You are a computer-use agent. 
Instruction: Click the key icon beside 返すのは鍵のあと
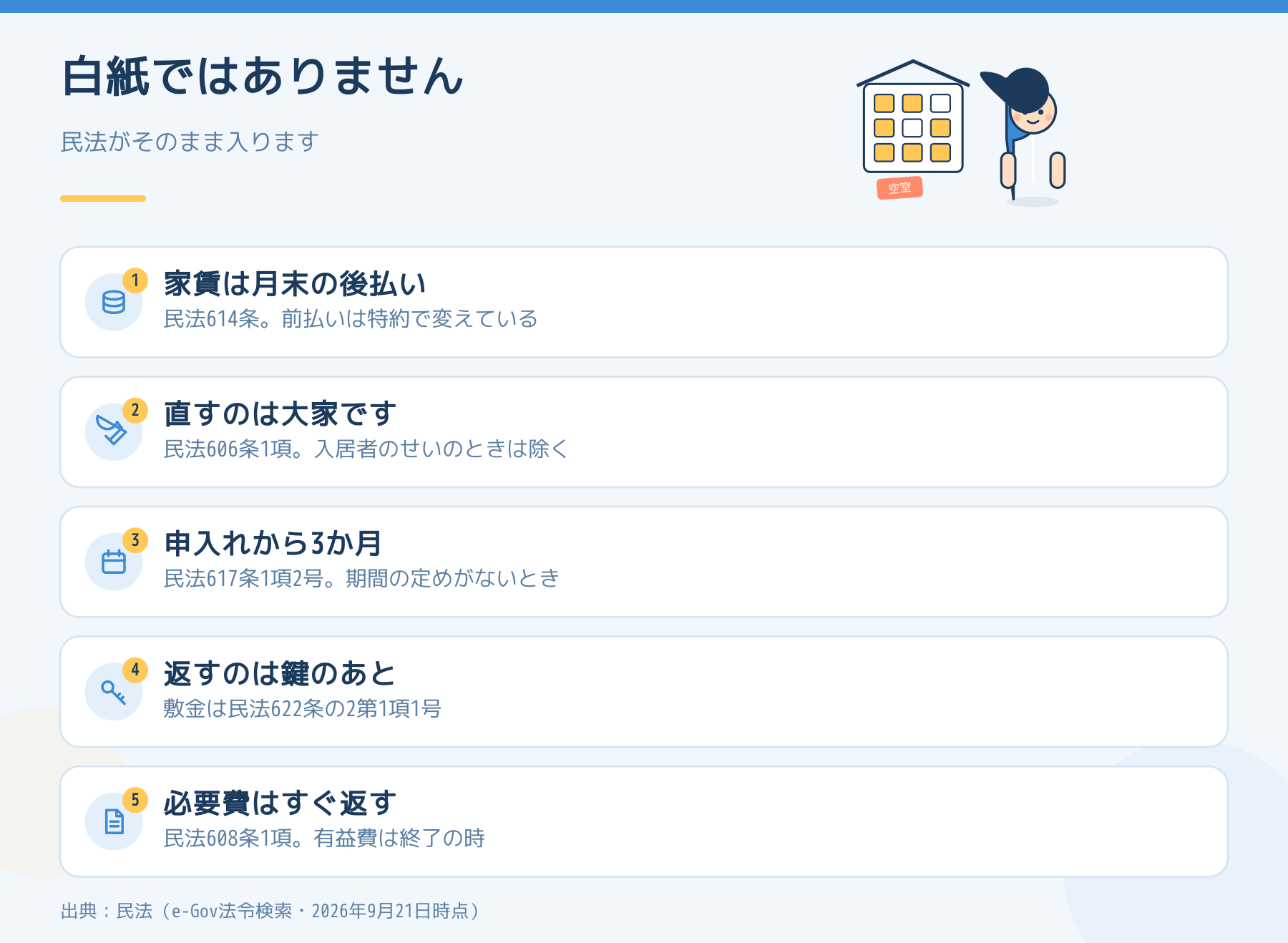tap(114, 692)
